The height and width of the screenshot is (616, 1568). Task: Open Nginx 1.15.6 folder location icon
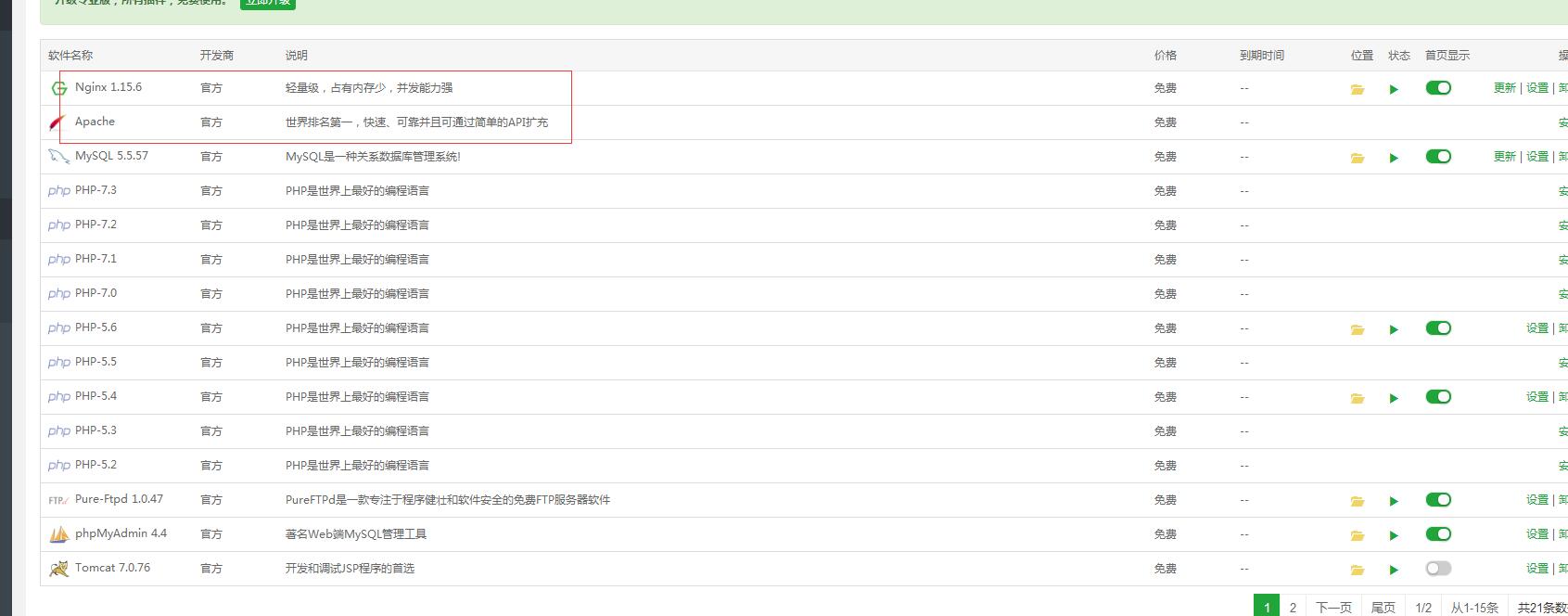(1358, 89)
